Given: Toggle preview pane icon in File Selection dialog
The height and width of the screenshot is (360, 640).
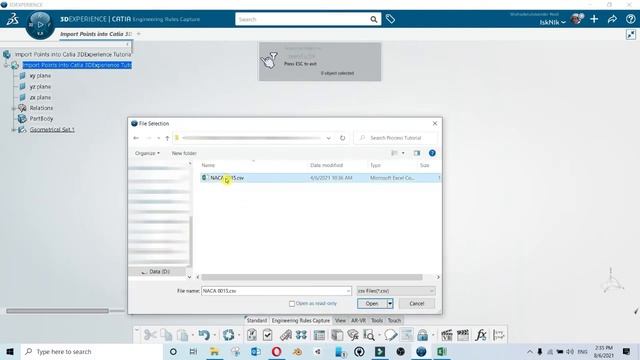Looking at the screenshot, I should coord(417,153).
